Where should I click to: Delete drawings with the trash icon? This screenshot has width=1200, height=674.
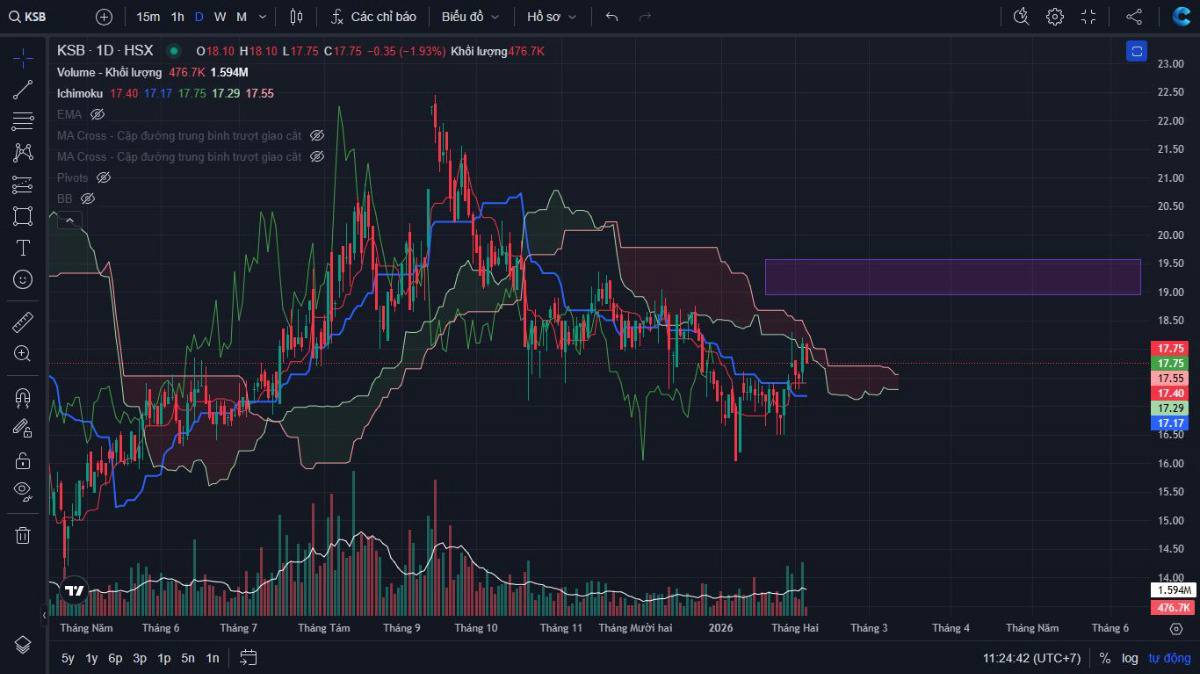(x=22, y=535)
